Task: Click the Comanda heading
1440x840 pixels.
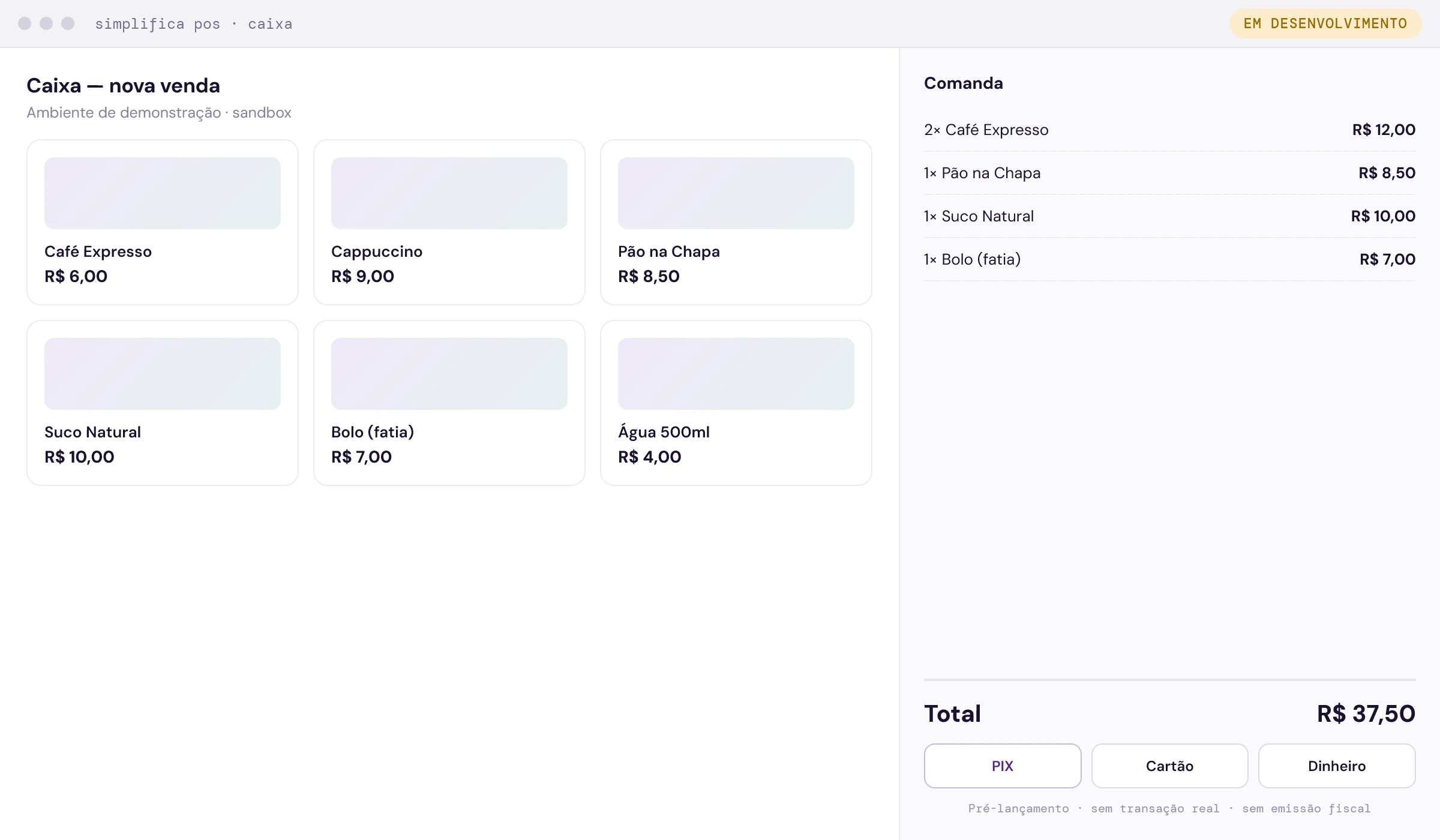Action: [x=964, y=83]
